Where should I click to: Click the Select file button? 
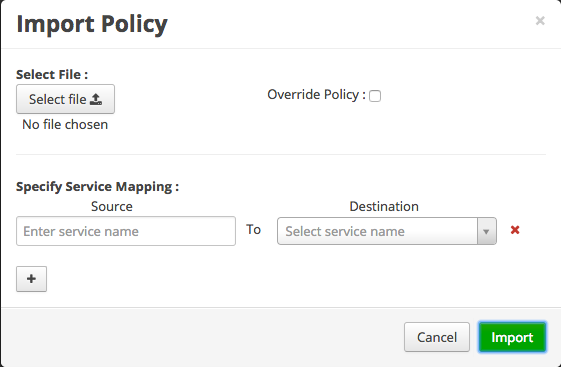(65, 99)
